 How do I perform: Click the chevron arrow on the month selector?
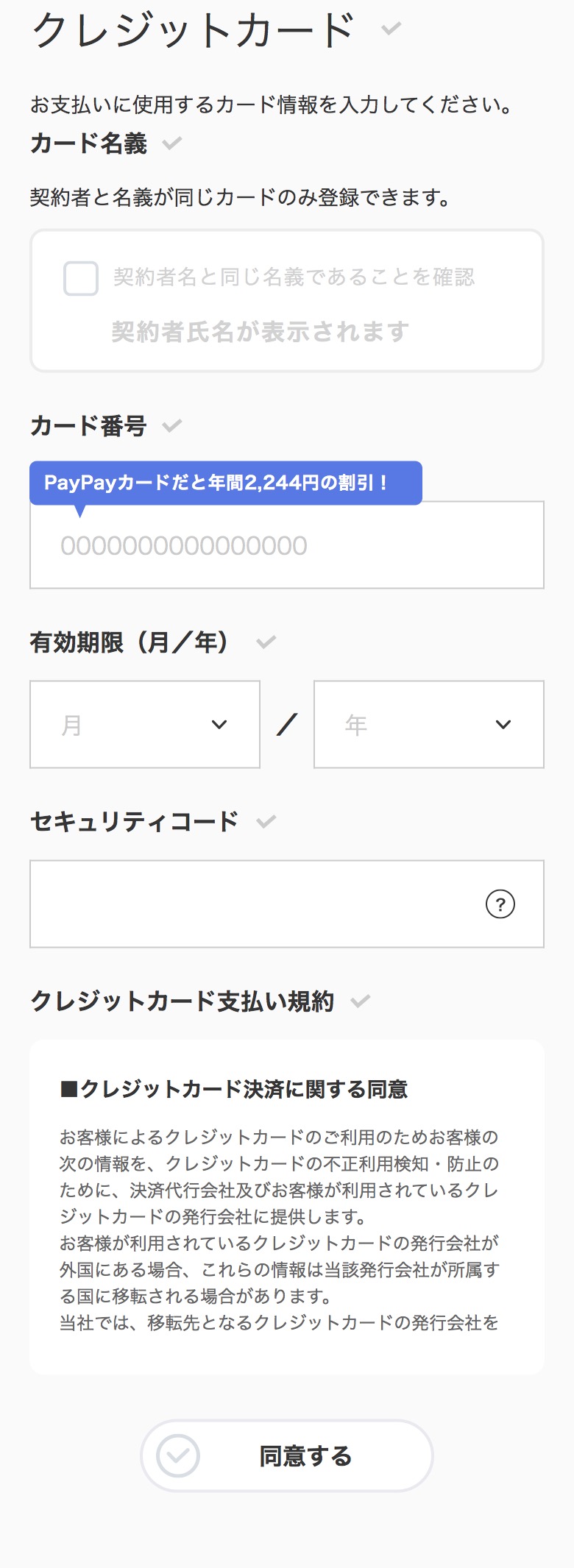[219, 724]
